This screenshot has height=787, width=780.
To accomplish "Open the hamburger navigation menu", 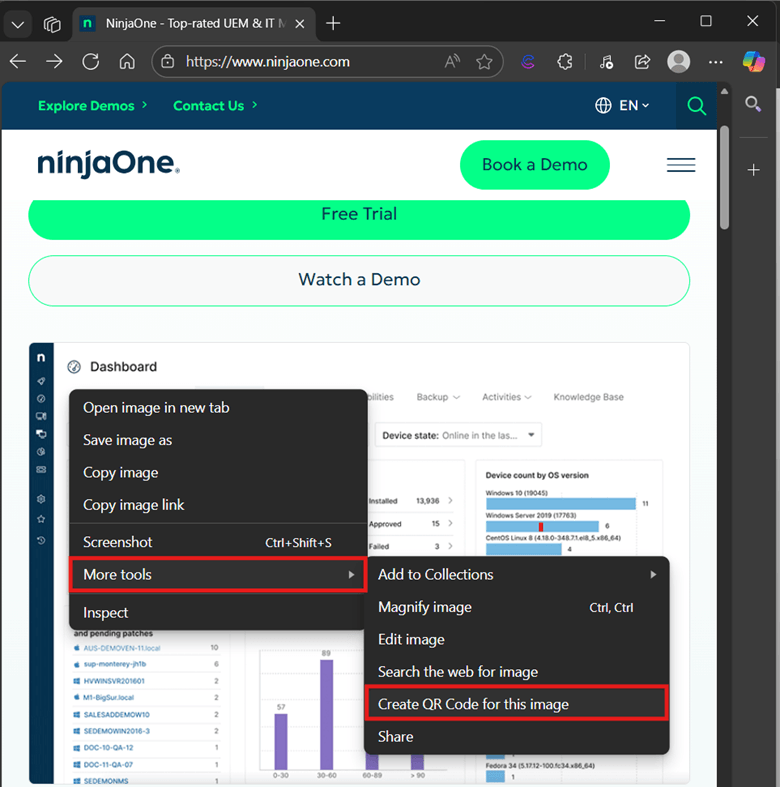I will pos(681,165).
